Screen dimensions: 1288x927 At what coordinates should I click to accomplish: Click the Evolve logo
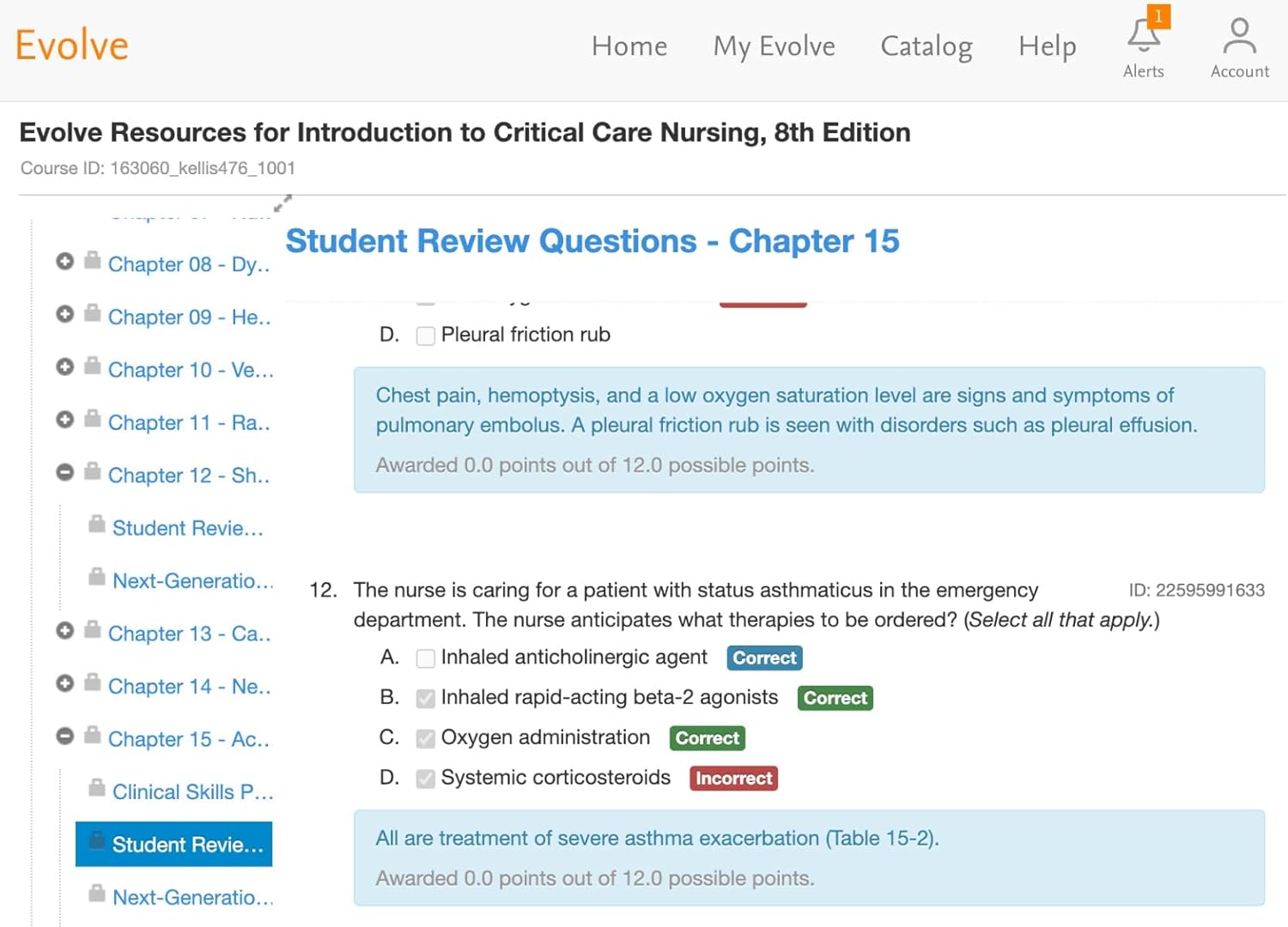point(72,45)
